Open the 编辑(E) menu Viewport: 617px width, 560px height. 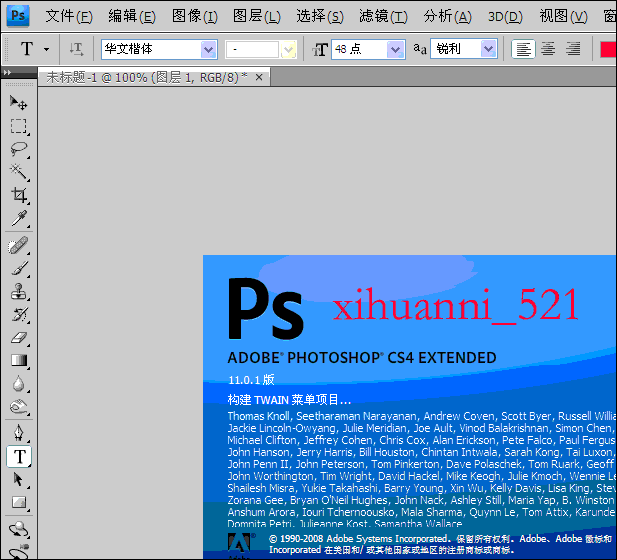(132, 17)
